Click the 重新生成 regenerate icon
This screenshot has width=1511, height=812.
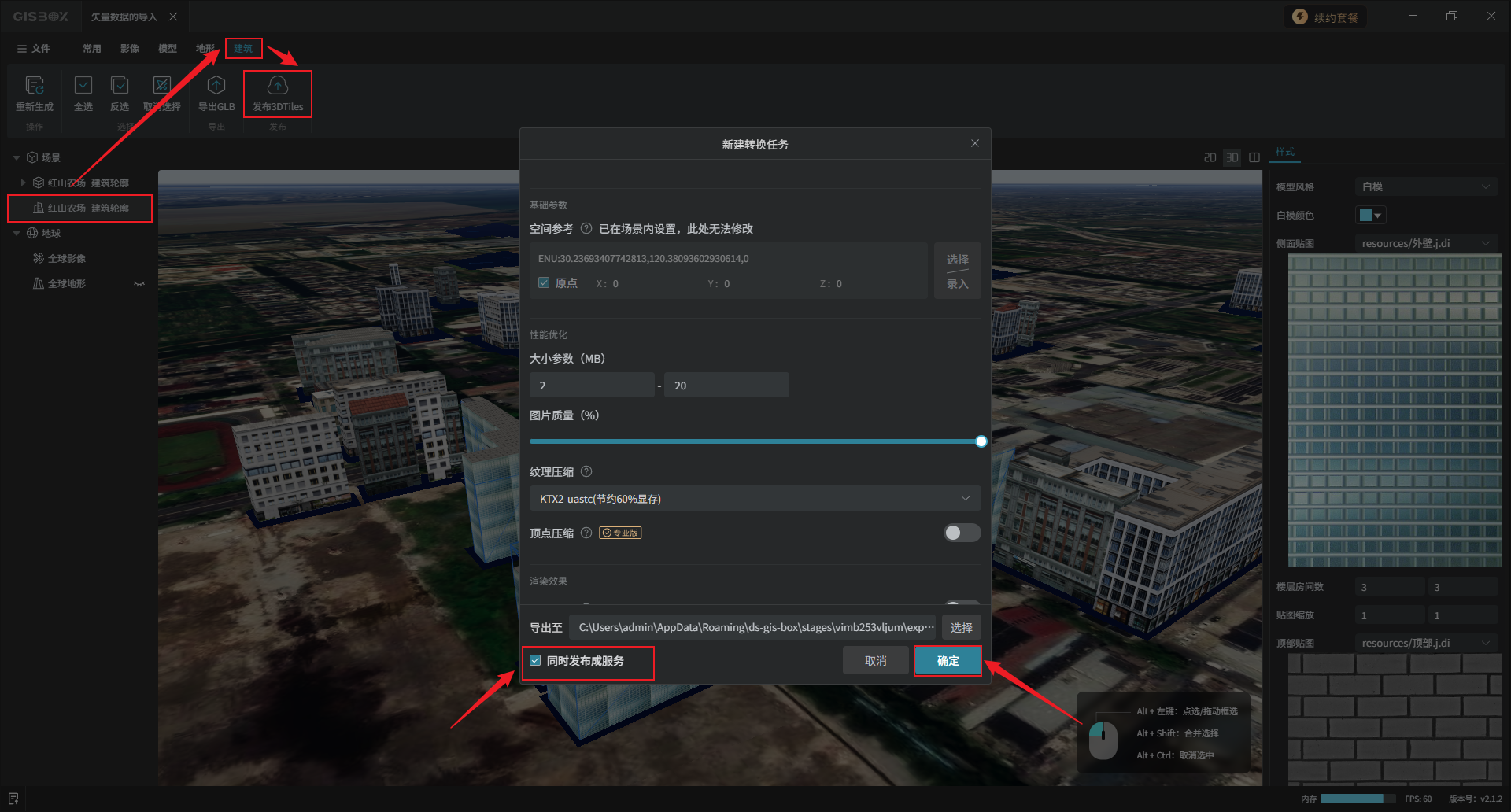point(35,86)
